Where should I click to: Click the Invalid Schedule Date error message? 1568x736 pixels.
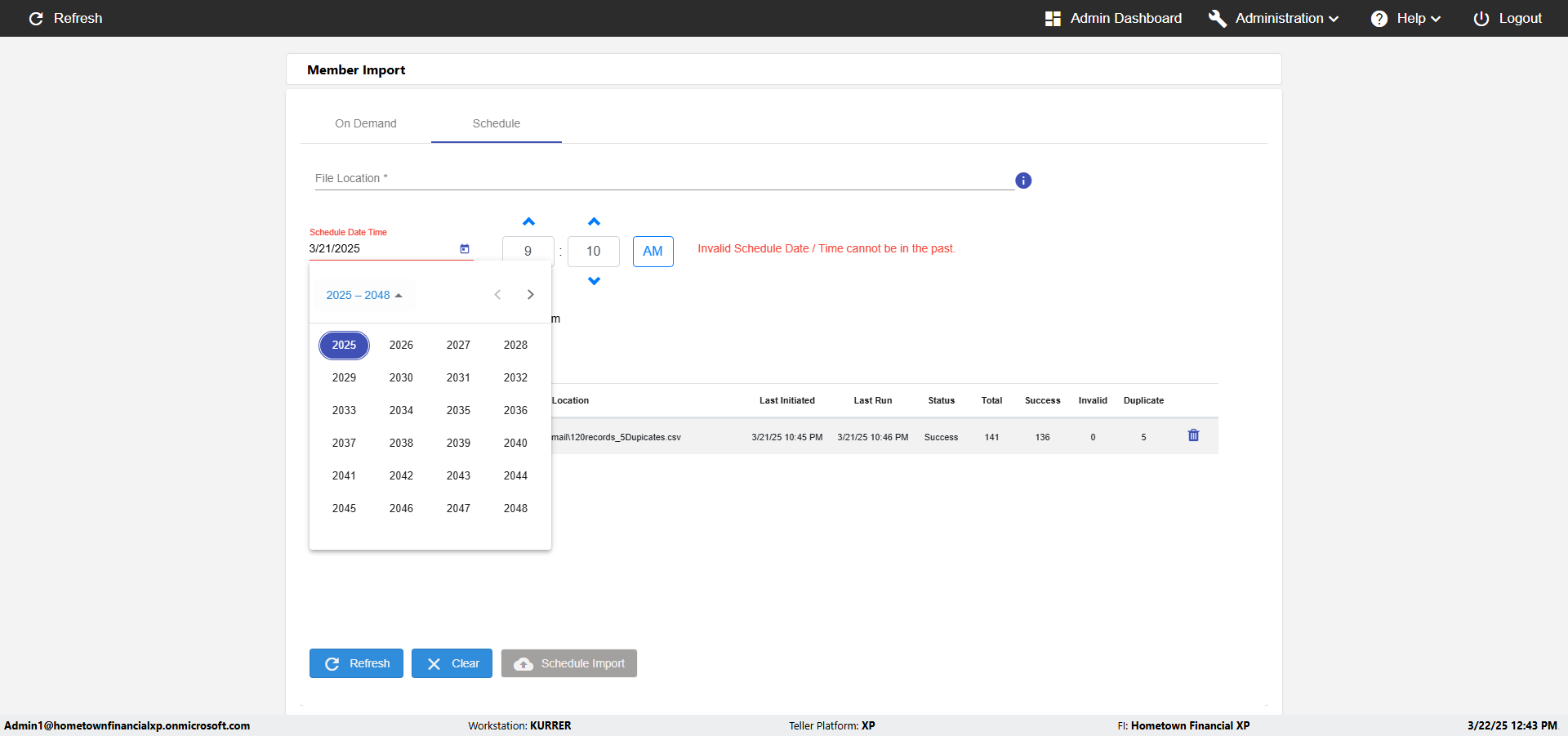[826, 248]
